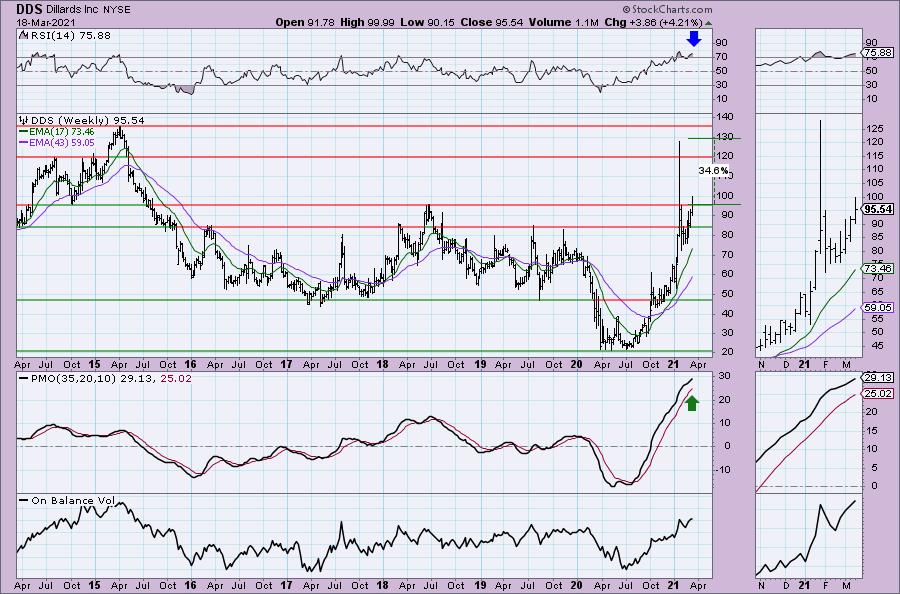Click the 125 axis label in mini chart
The height and width of the screenshot is (594, 900).
tap(875, 129)
